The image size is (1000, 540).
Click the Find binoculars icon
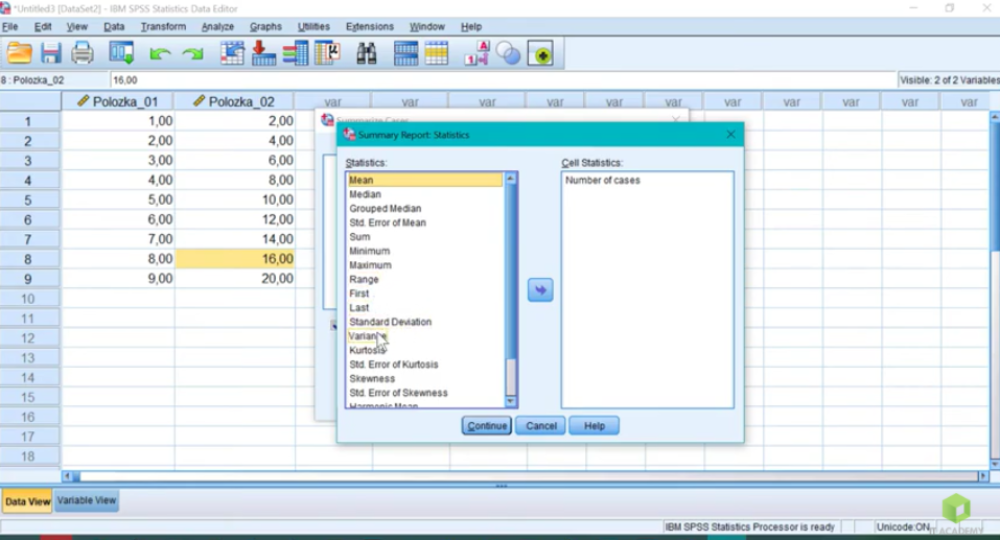(367, 53)
